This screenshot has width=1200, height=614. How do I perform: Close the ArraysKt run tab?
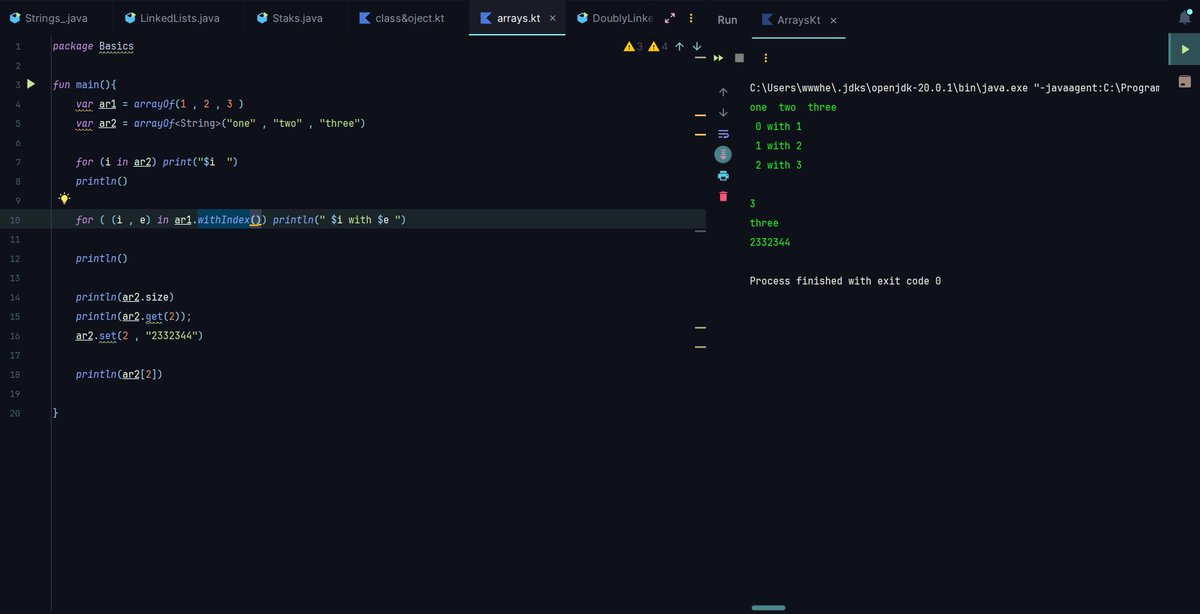tap(834, 20)
